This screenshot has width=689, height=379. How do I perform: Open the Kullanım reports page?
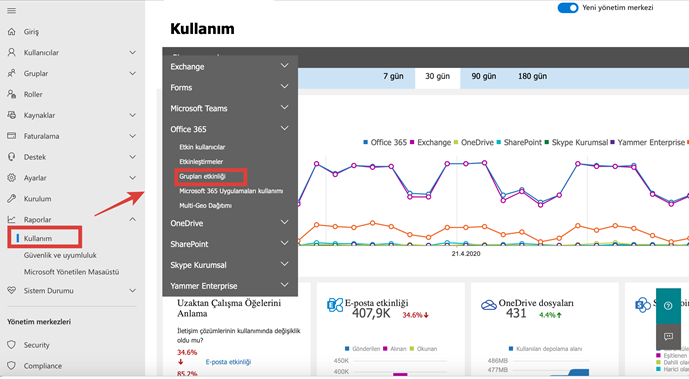(x=38, y=238)
